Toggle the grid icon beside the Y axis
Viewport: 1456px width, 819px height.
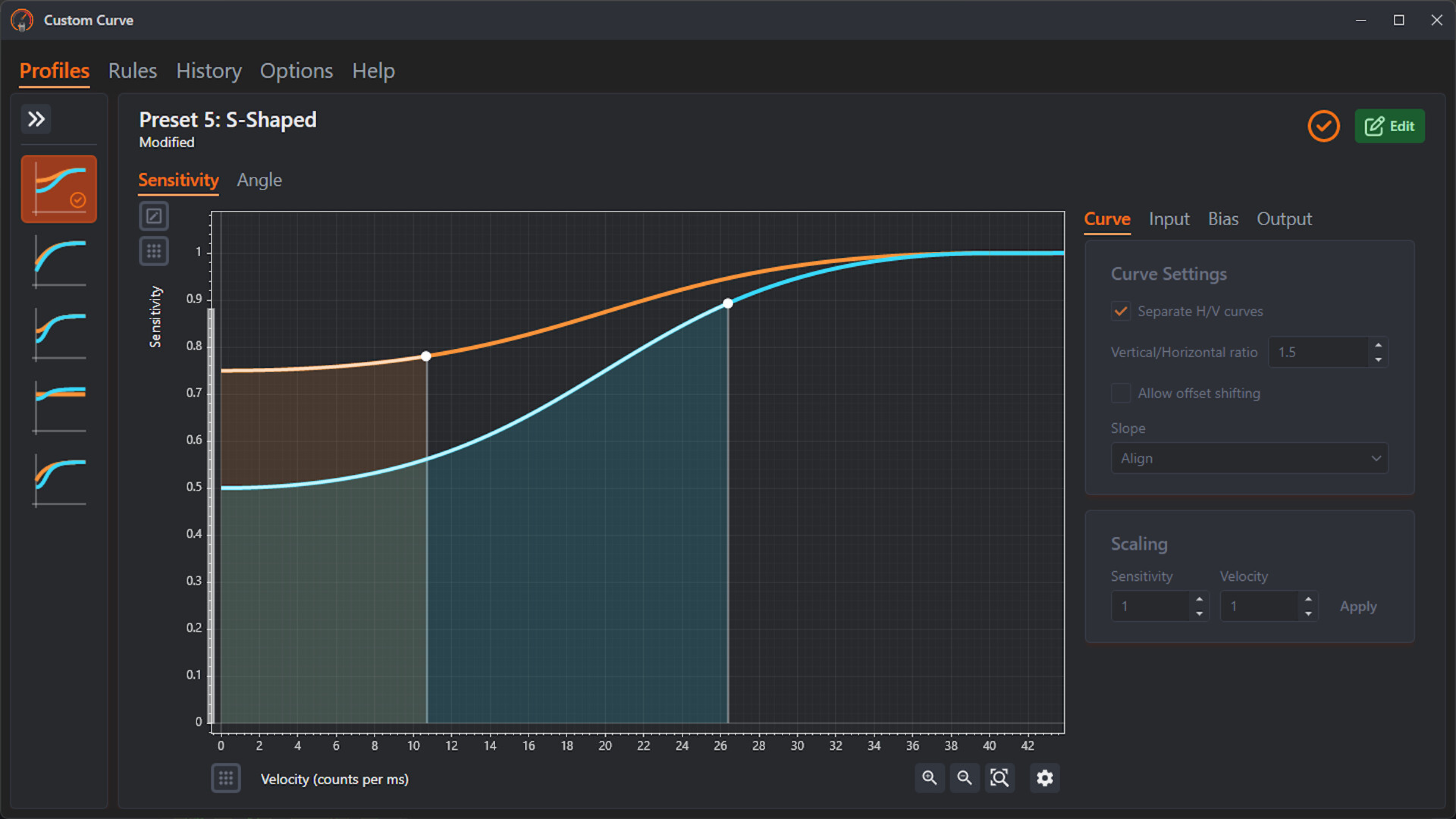154,251
